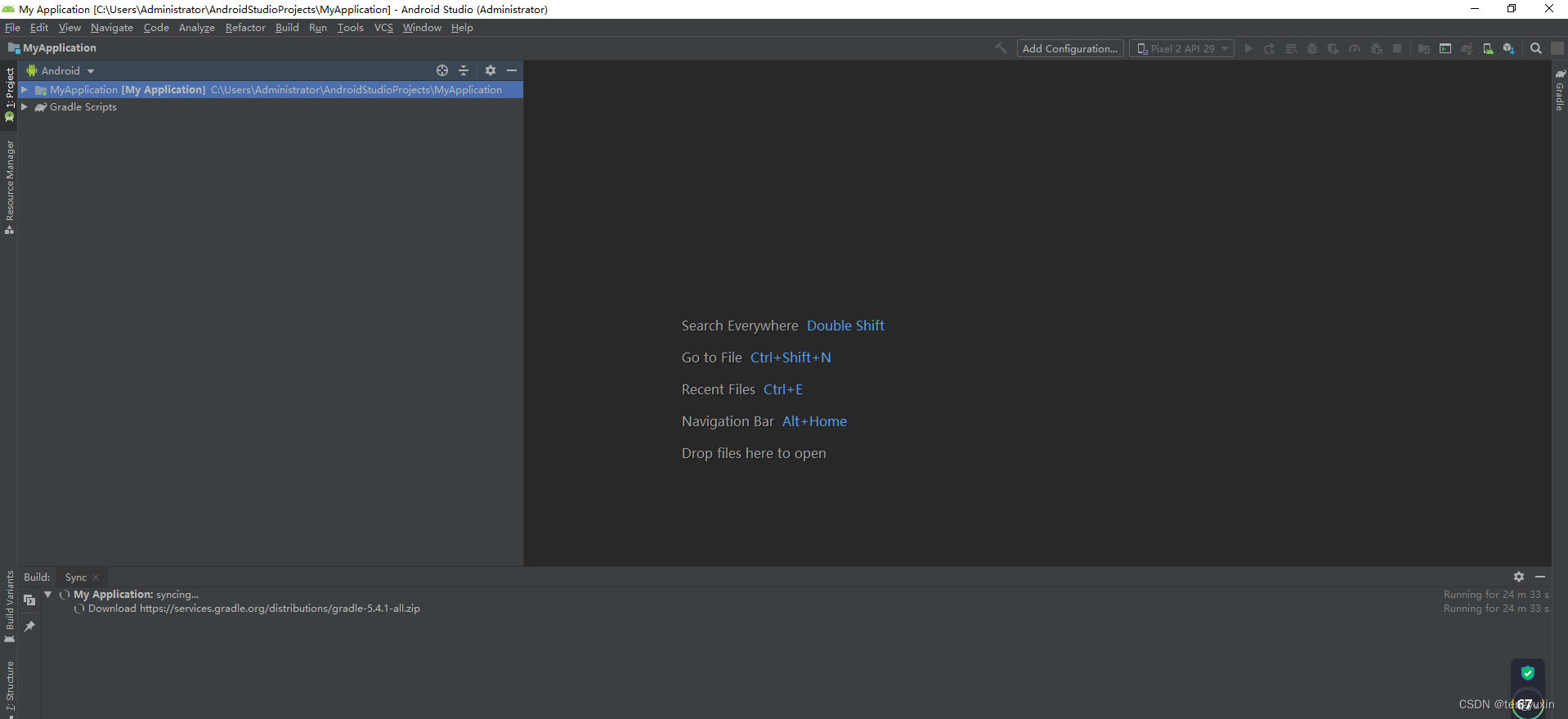
Task: Click the Select Opened File target icon
Action: tap(442, 70)
